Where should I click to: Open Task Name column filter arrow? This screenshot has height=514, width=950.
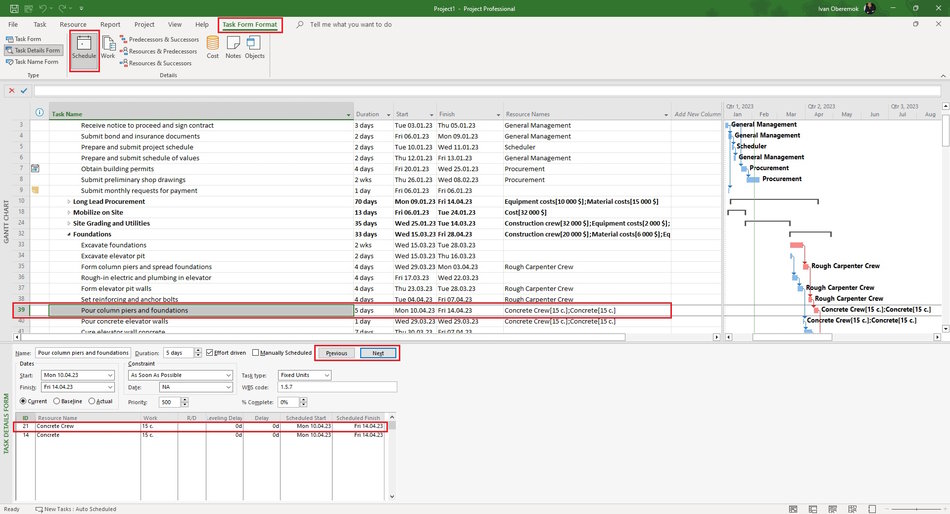pos(348,115)
